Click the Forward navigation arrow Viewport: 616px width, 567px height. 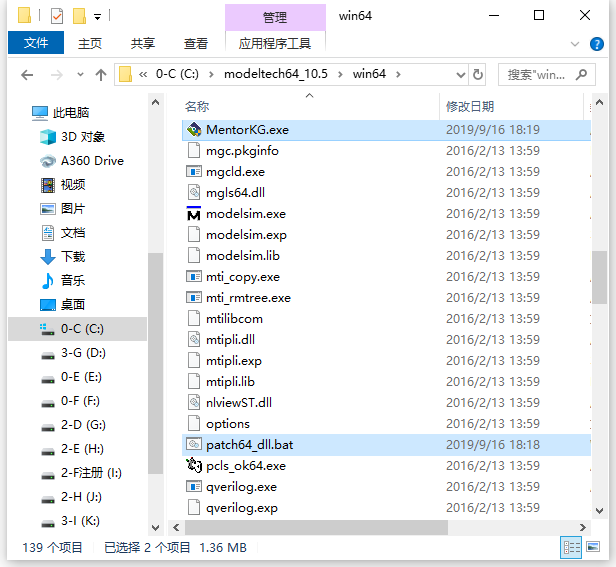[x=57, y=75]
